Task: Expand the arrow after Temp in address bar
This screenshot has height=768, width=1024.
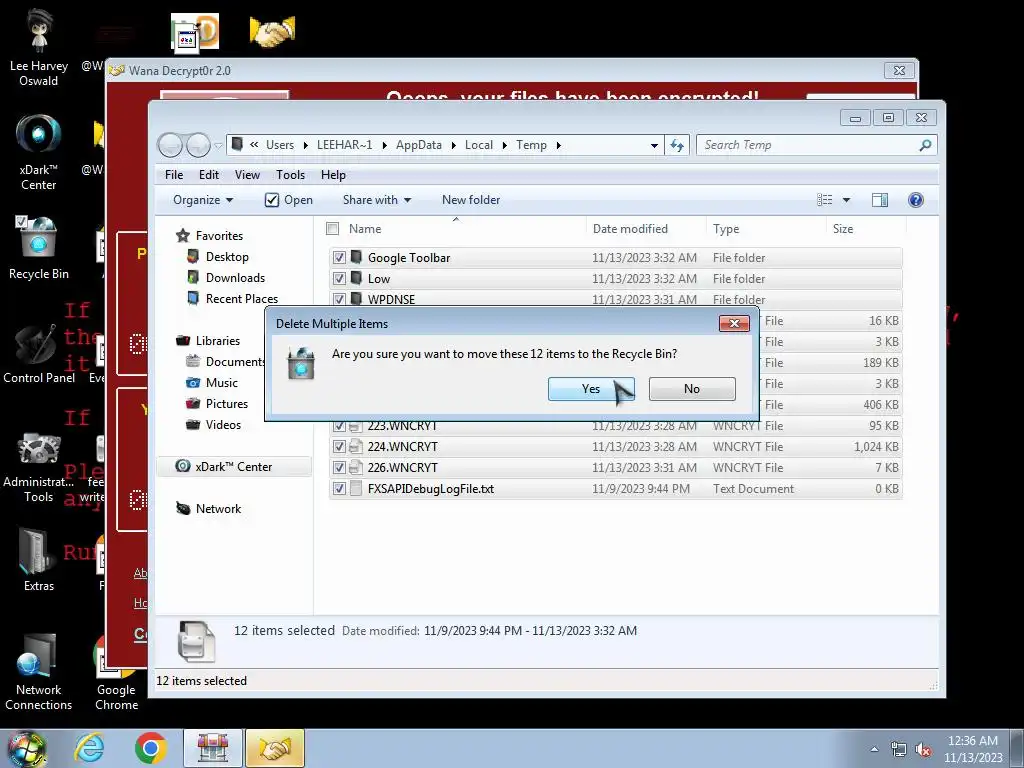Action: pos(558,146)
